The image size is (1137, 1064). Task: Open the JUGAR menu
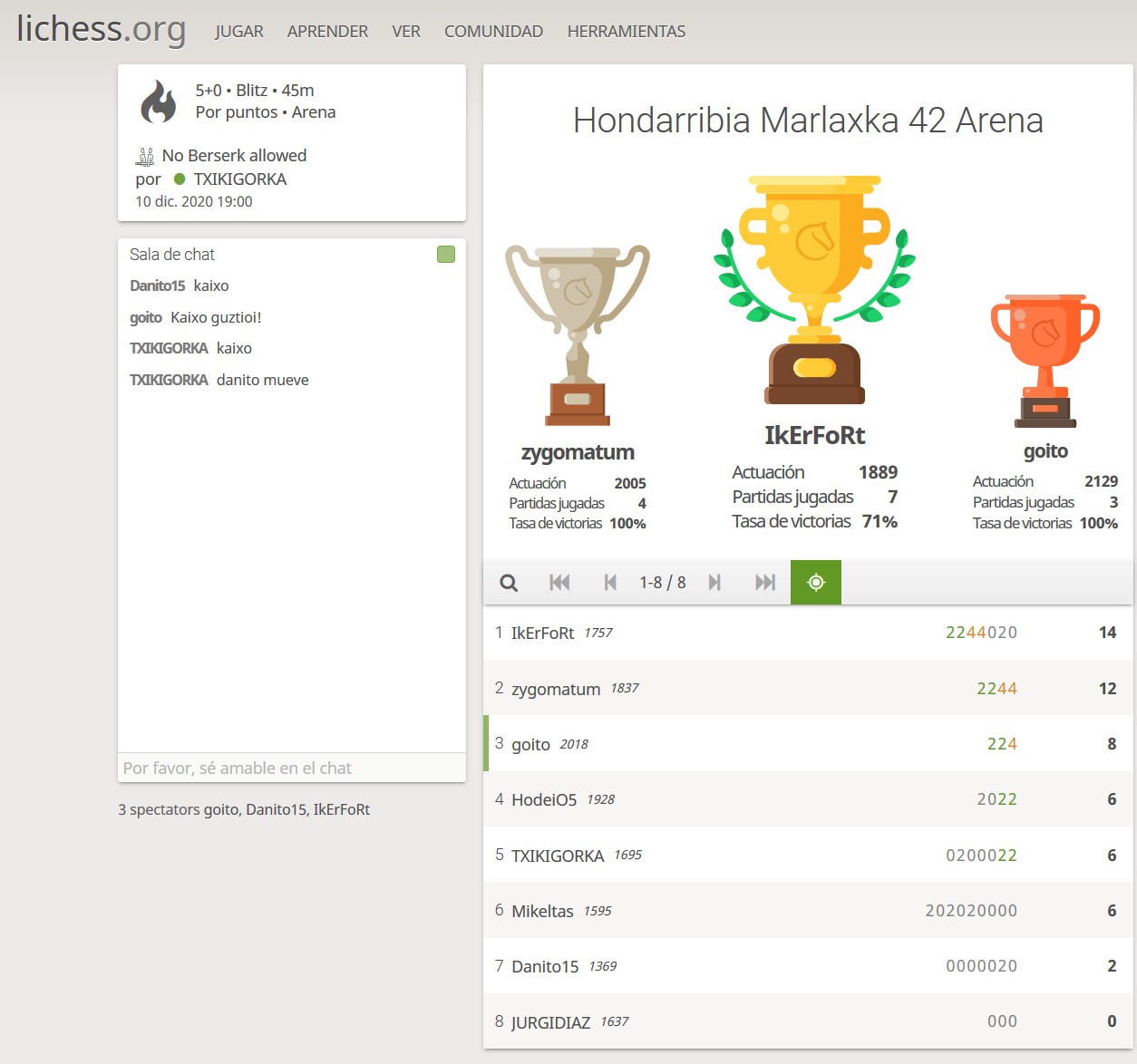239,32
